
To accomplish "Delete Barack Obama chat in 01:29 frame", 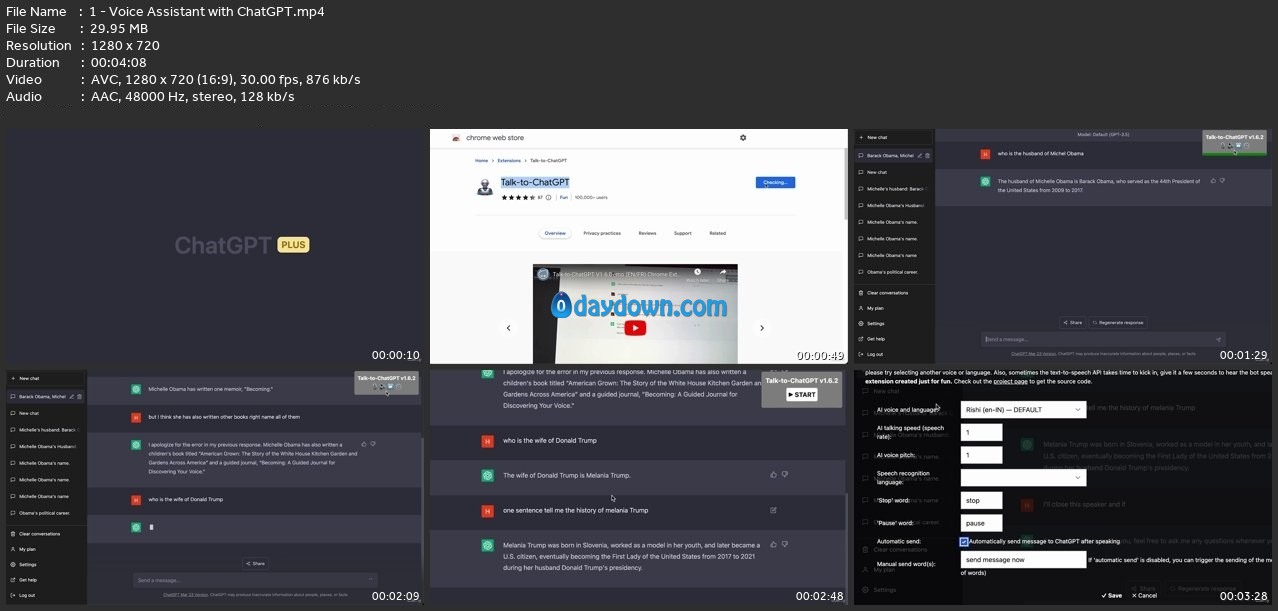I will click(928, 156).
